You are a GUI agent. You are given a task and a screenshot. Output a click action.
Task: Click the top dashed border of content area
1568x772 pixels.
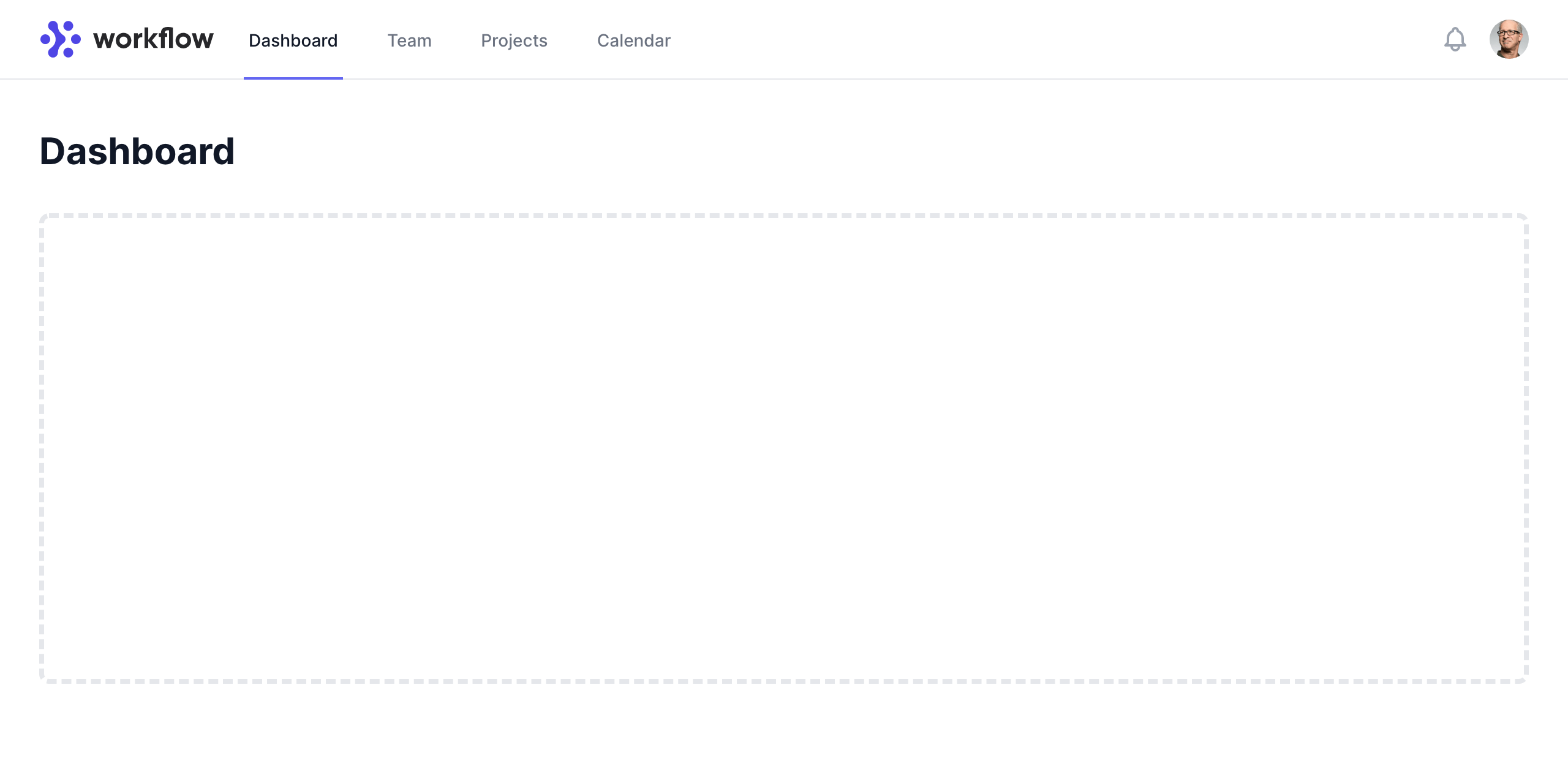pos(784,216)
